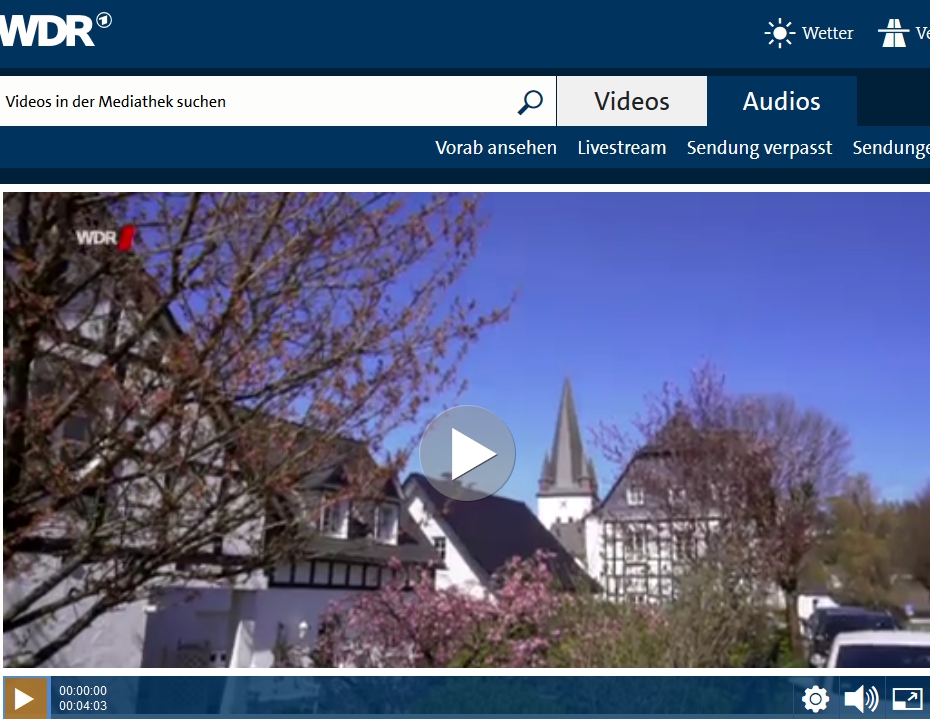Viewport: 930px width, 719px height.
Task: Click the highway traffic icon
Action: [x=892, y=33]
